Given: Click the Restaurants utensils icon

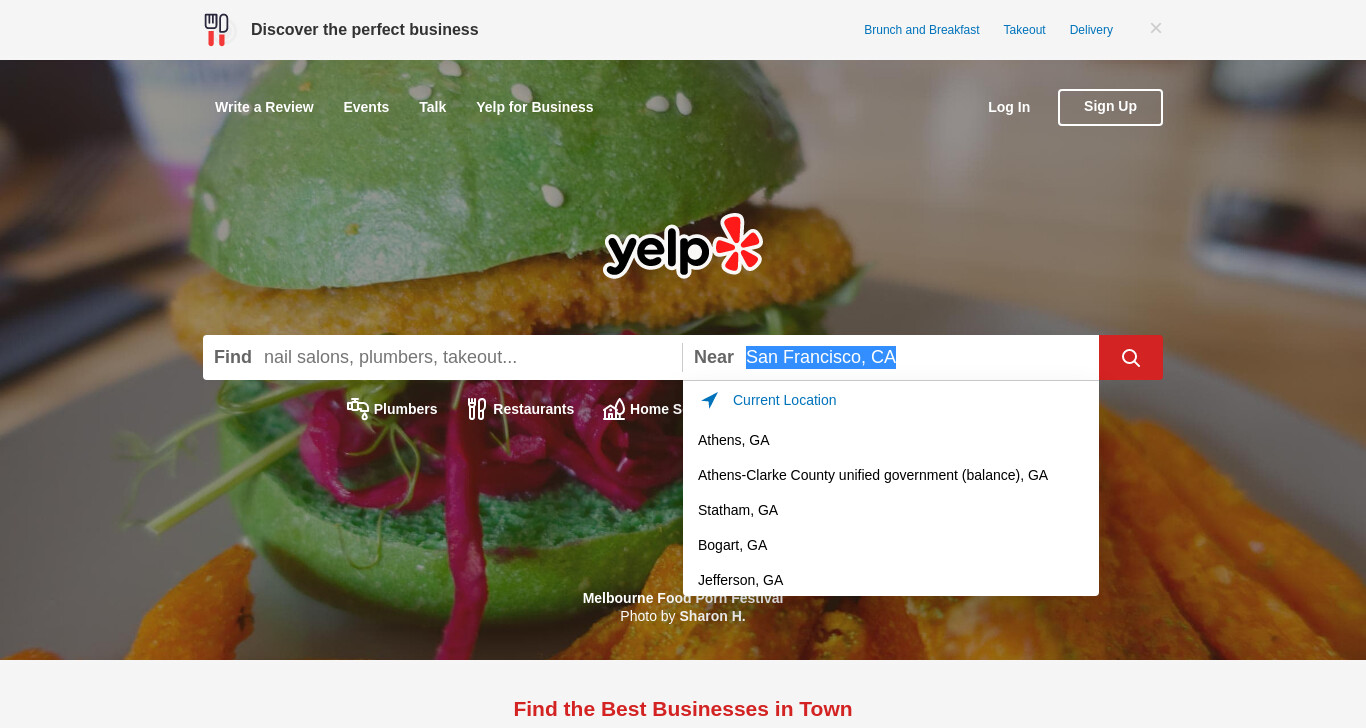Looking at the screenshot, I should click(x=477, y=409).
